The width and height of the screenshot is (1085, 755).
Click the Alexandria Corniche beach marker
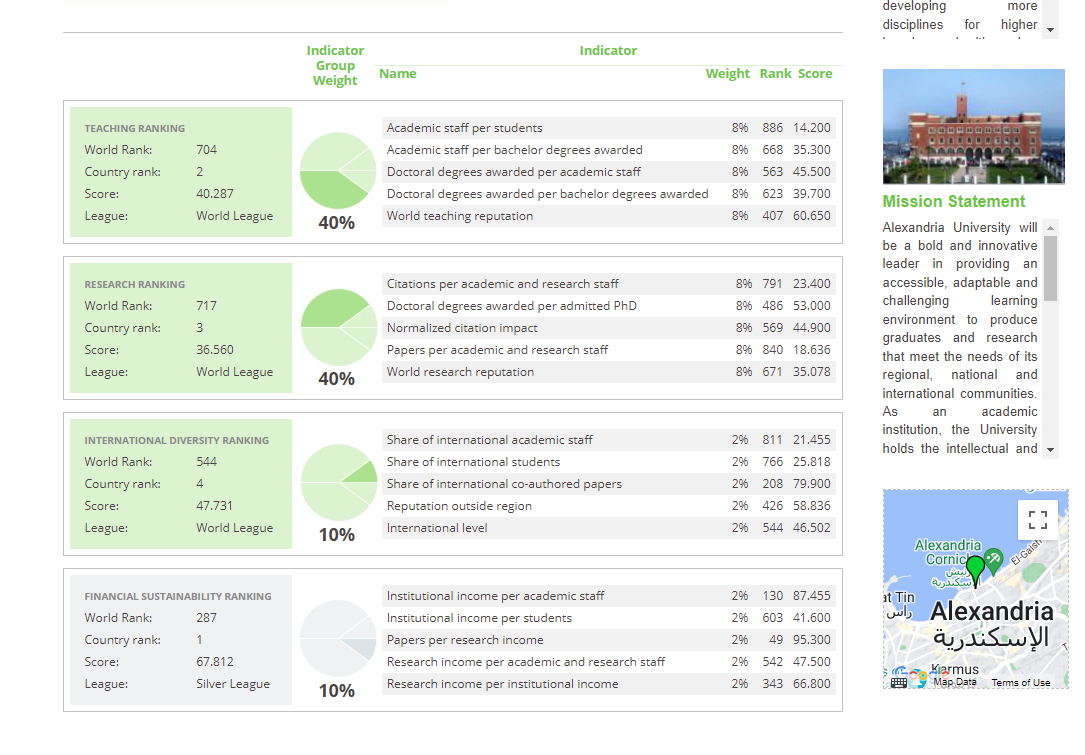click(x=992, y=558)
